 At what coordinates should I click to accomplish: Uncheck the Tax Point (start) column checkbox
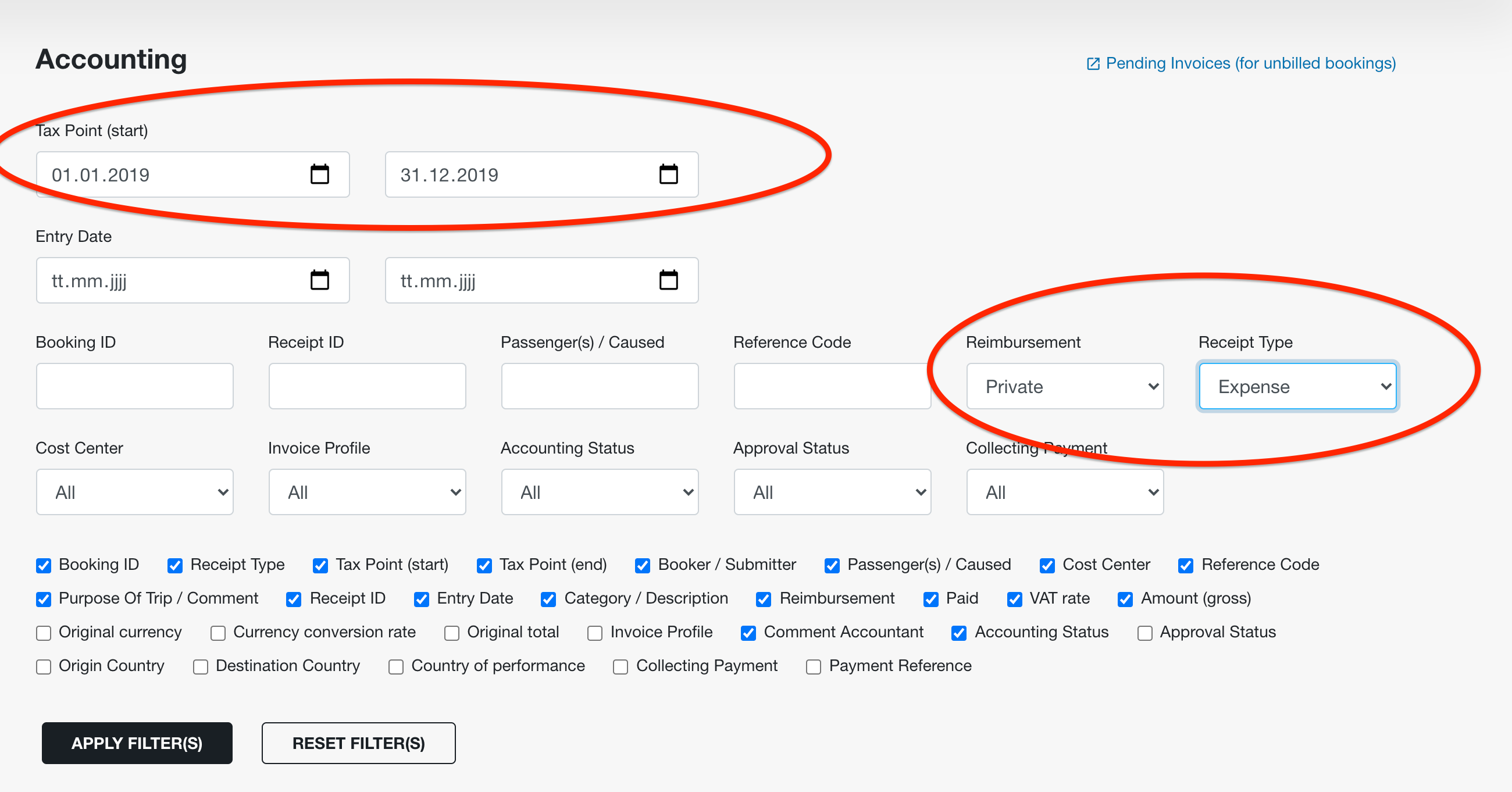pos(320,565)
